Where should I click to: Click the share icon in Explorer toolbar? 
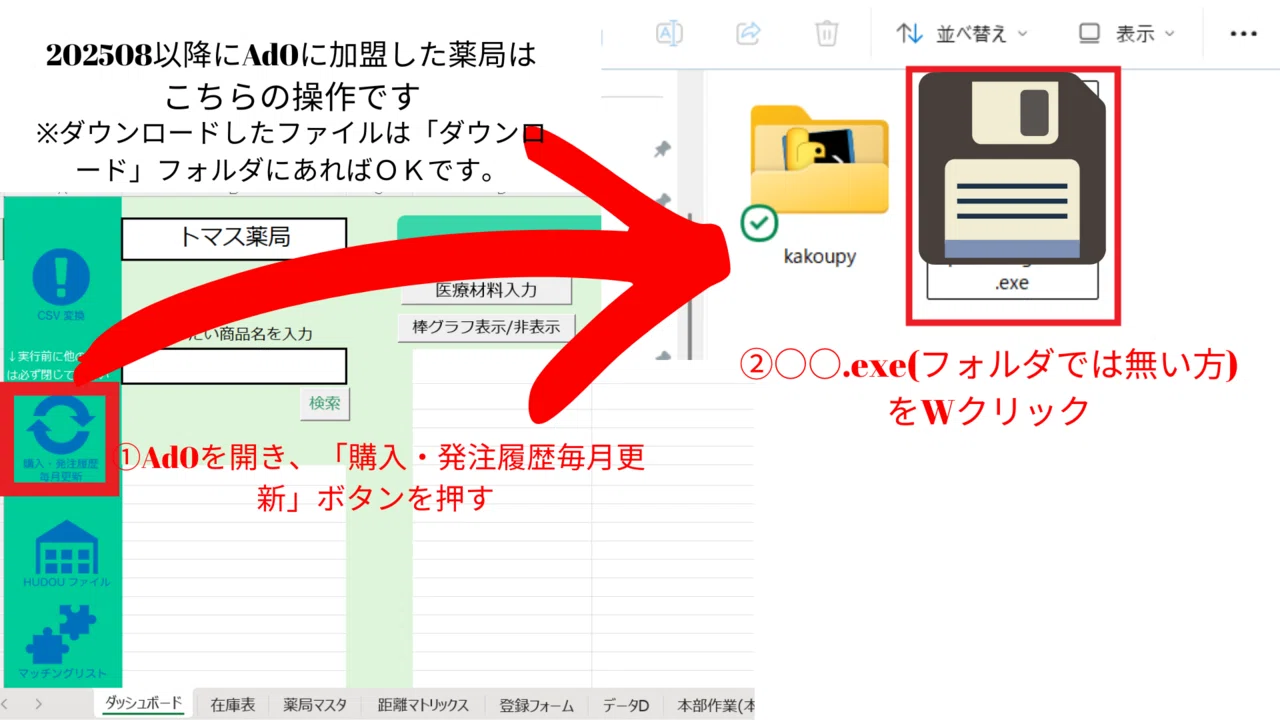tap(748, 33)
